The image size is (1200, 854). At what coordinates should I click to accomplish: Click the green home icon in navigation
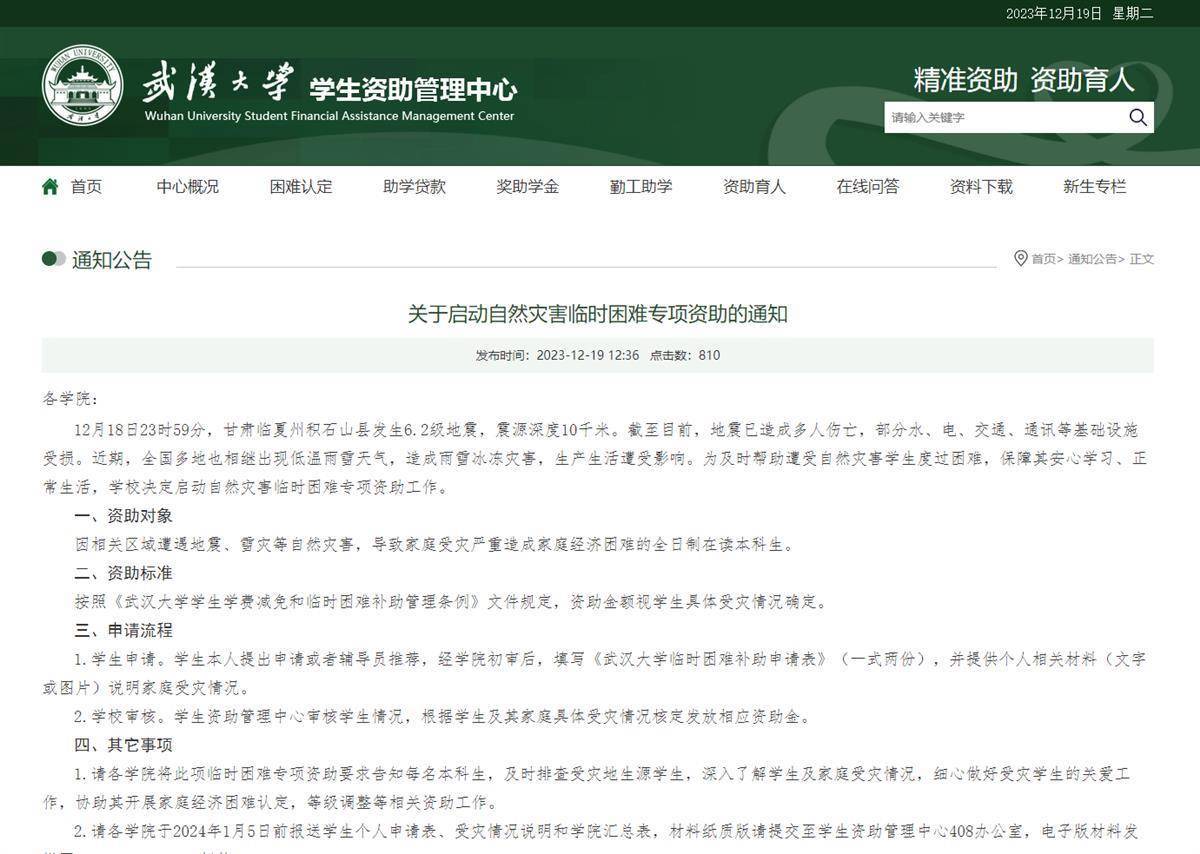[x=50, y=187]
